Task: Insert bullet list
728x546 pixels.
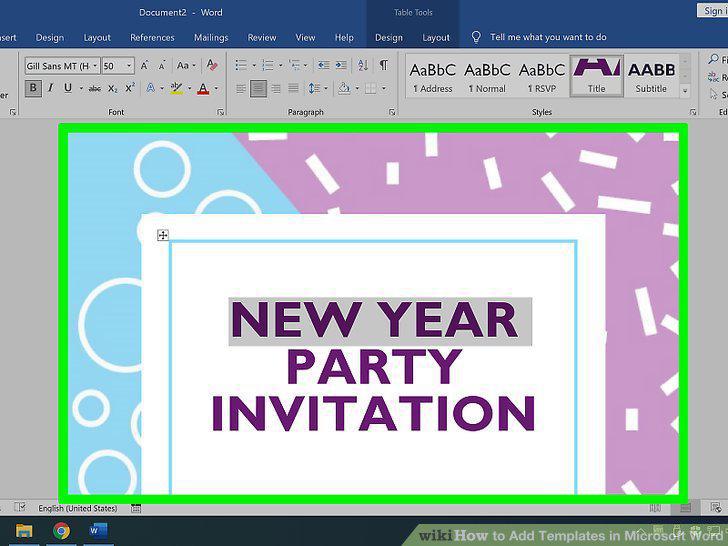Action: pyautogui.click(x=241, y=65)
